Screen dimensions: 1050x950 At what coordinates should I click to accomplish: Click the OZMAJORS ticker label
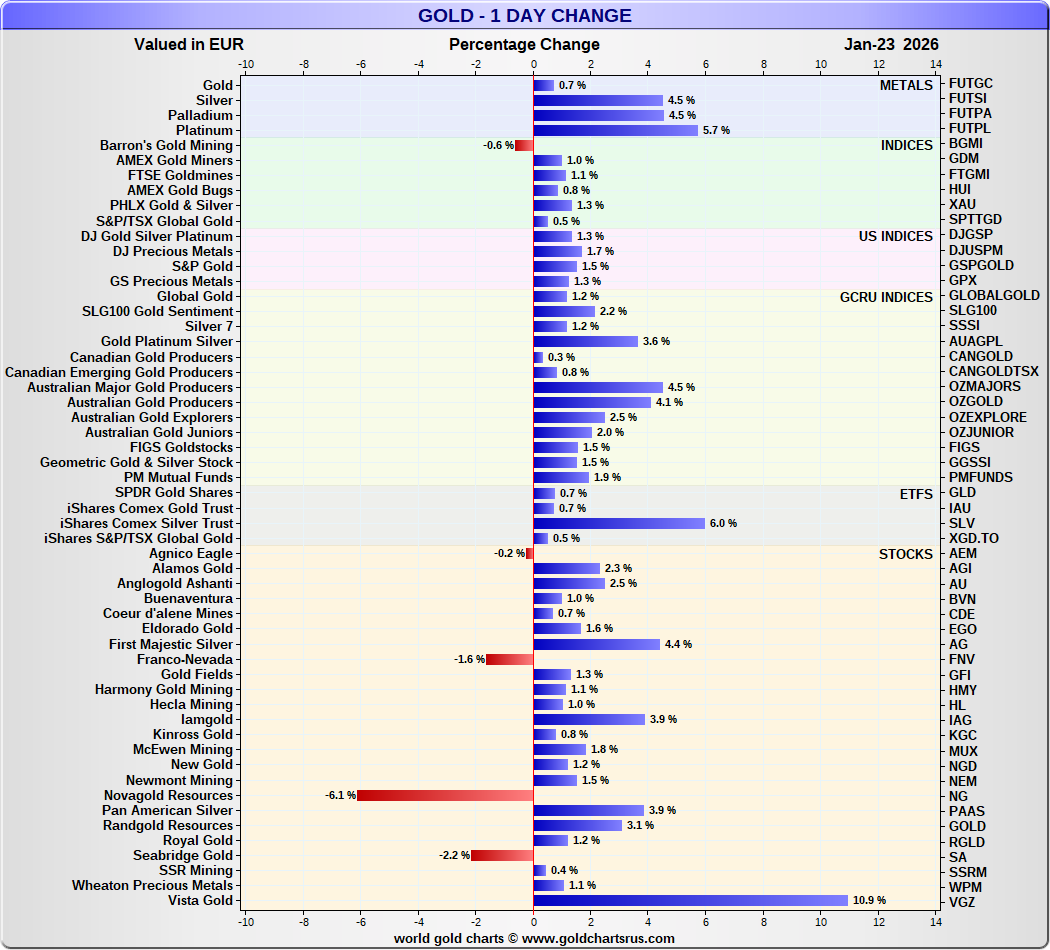[984, 387]
